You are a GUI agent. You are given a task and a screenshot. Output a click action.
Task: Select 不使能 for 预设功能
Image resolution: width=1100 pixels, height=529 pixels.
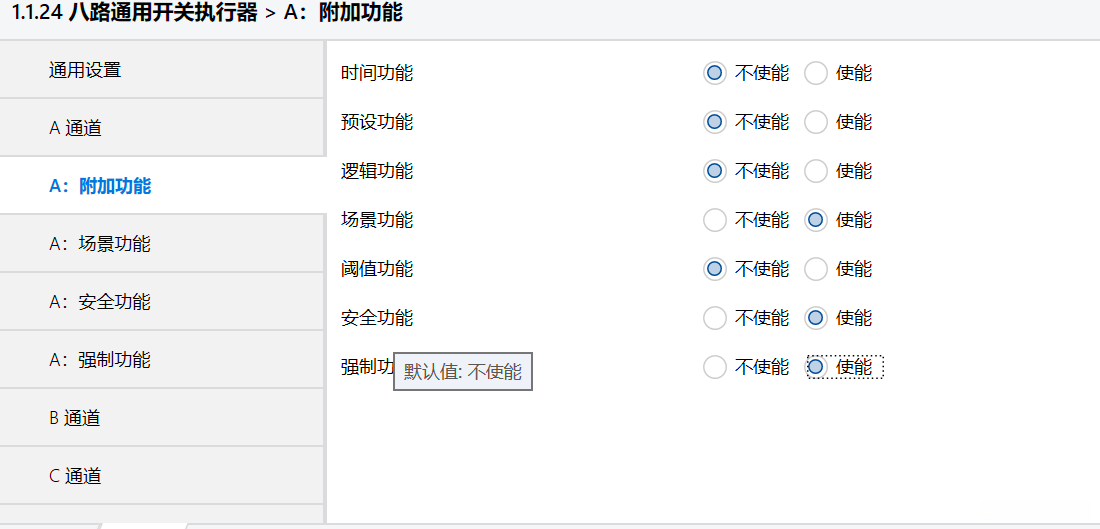[714, 122]
